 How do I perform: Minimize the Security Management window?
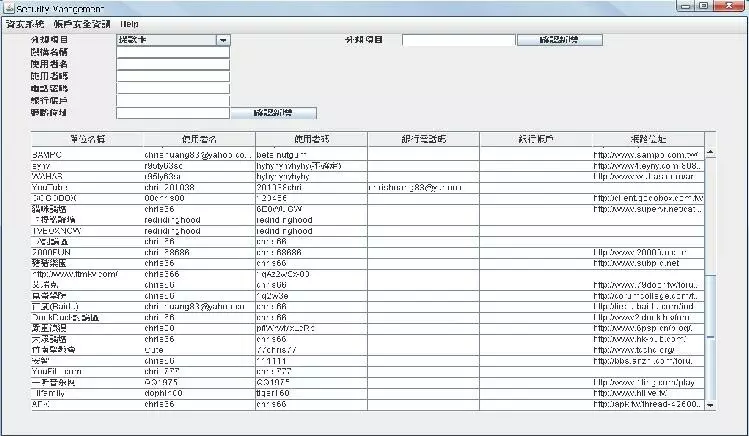click(x=686, y=6)
